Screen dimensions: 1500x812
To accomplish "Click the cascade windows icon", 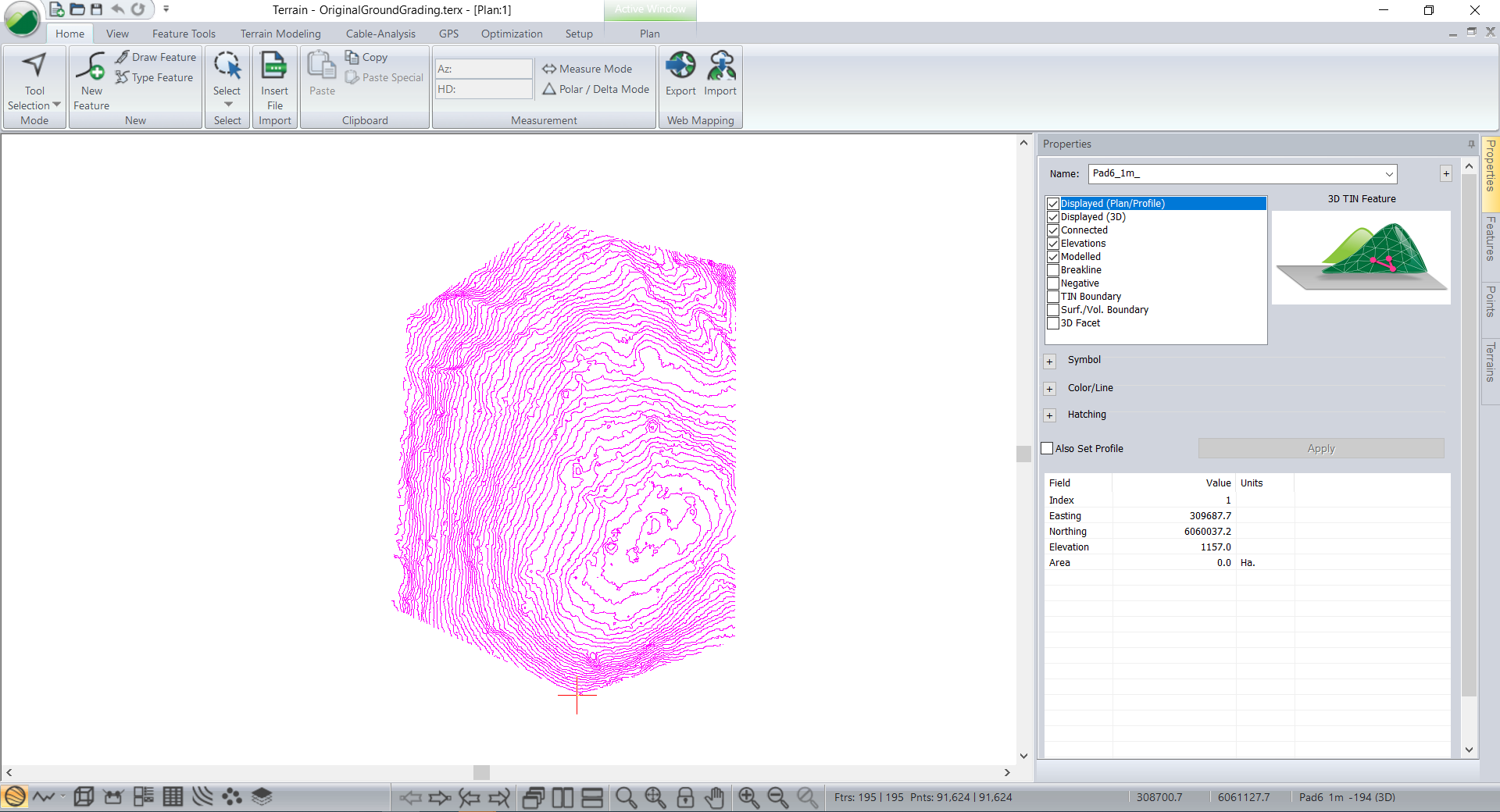I will (x=534, y=797).
